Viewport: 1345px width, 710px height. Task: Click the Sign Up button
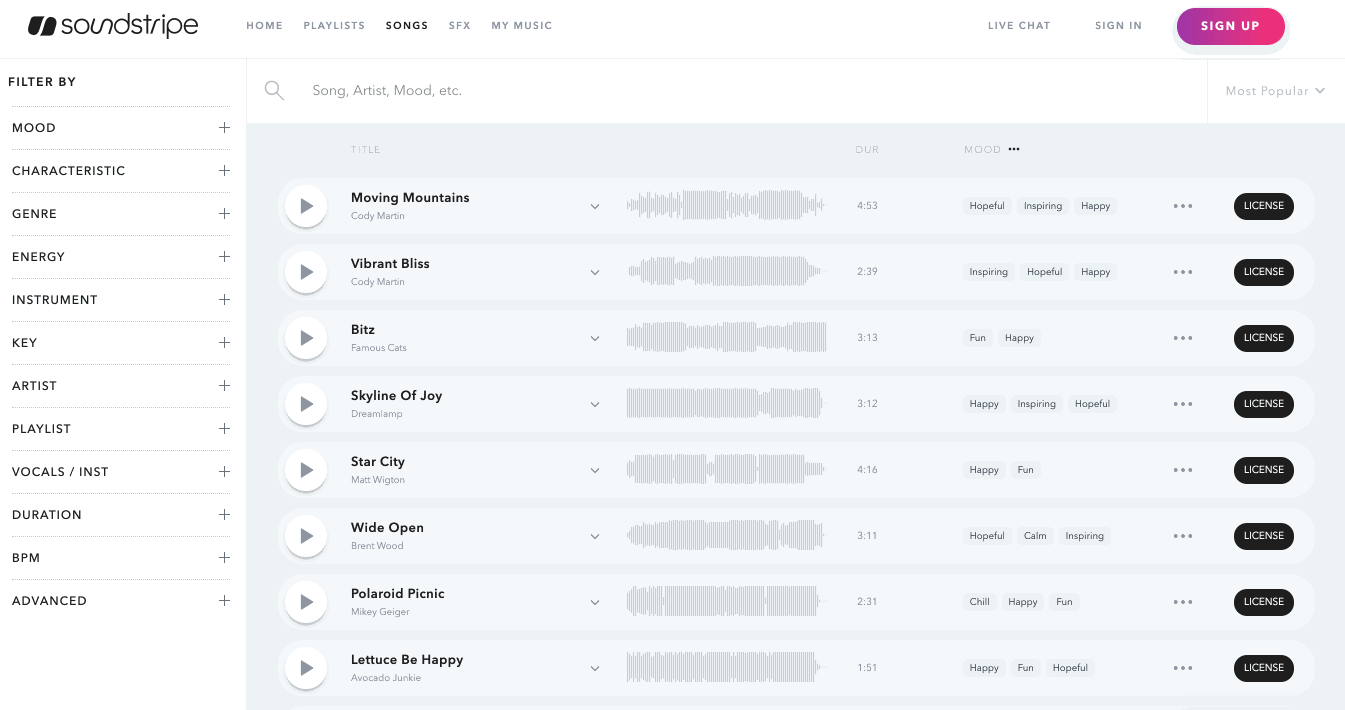1230,26
